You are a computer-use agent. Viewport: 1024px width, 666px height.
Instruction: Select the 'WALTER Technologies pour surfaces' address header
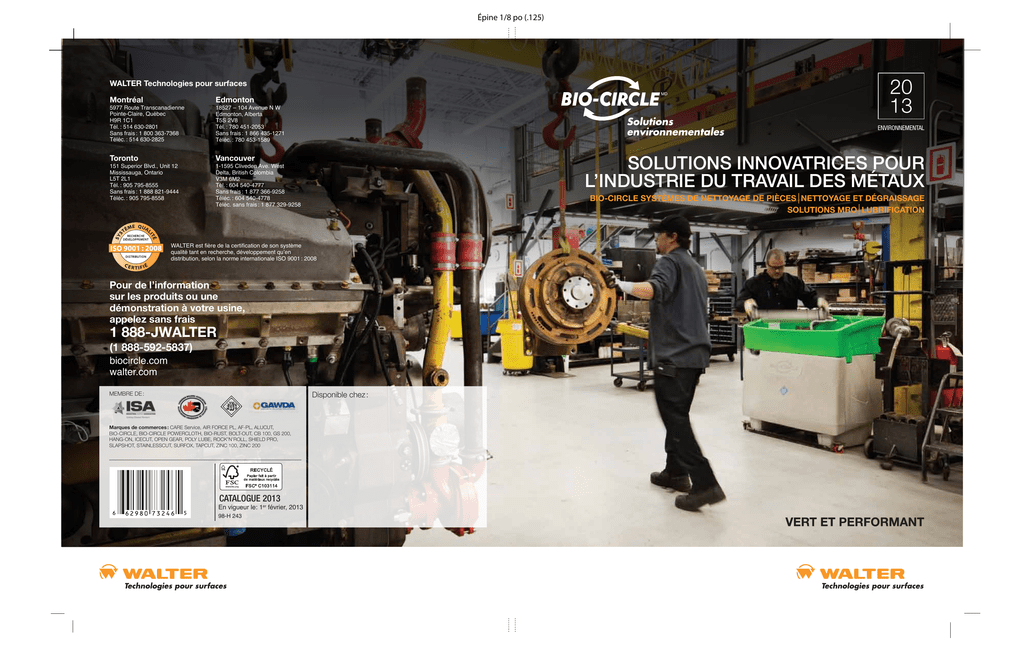[178, 84]
